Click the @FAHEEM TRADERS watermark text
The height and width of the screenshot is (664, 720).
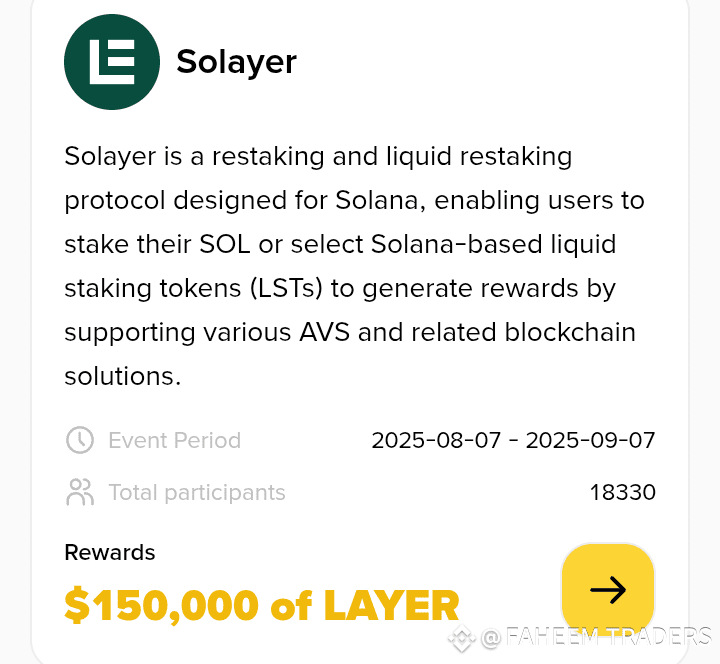(x=597, y=637)
